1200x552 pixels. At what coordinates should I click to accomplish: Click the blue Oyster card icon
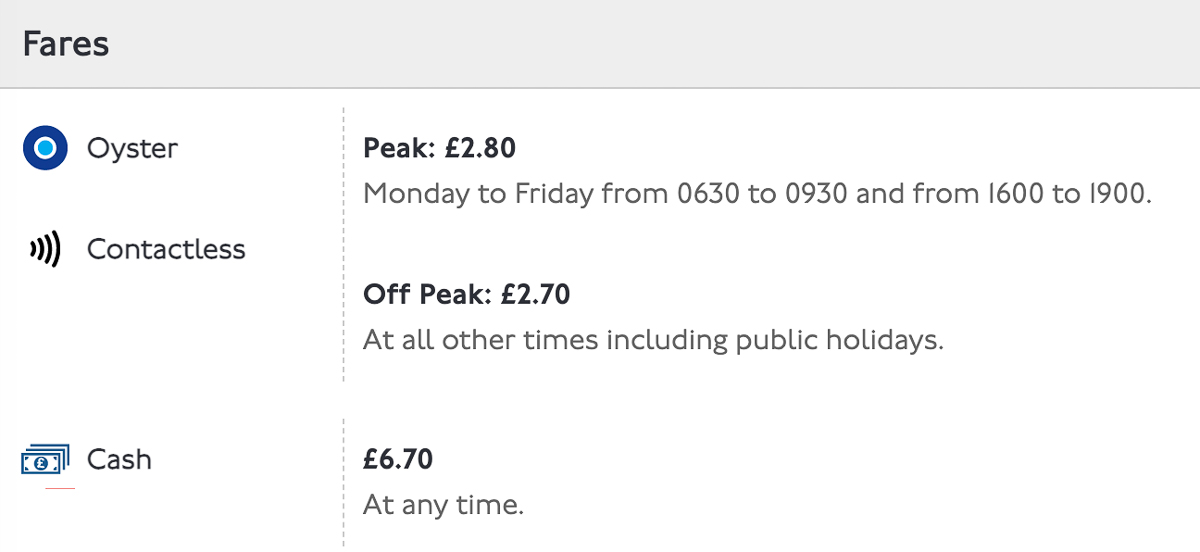click(45, 149)
